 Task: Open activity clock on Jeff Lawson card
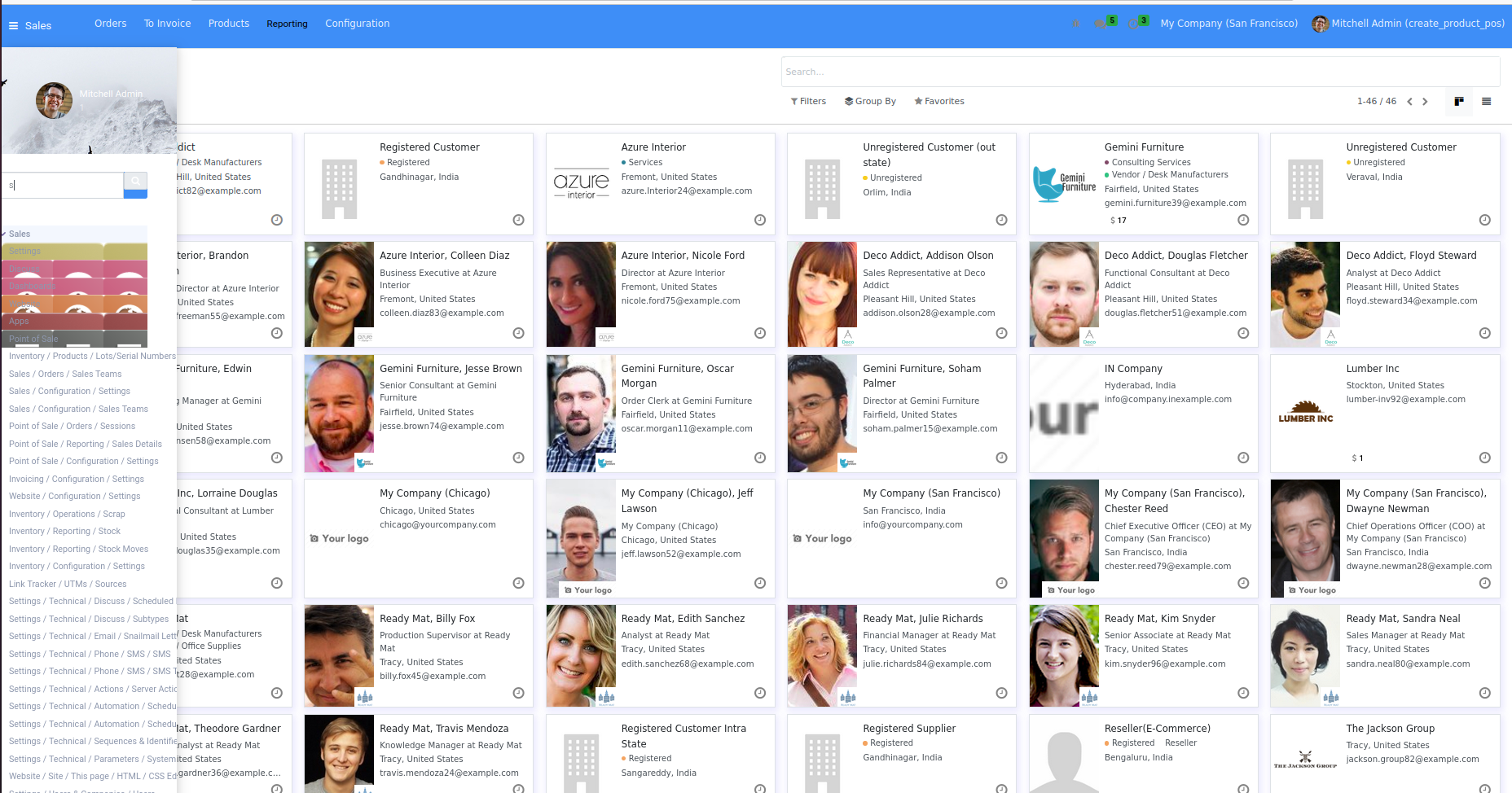[x=760, y=583]
